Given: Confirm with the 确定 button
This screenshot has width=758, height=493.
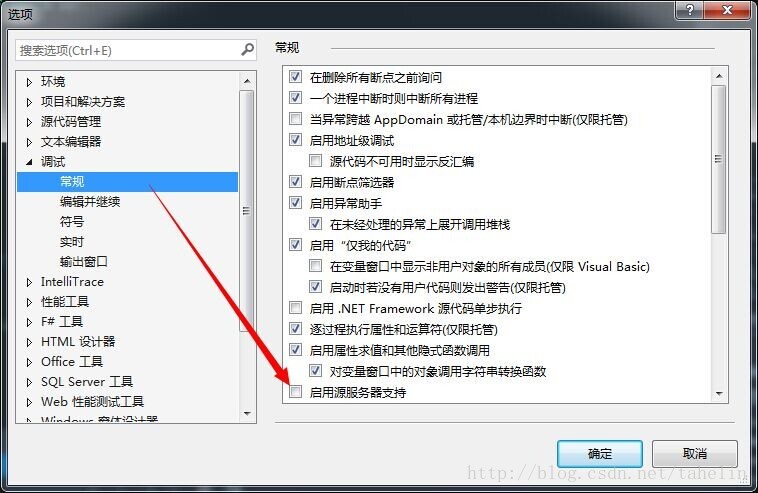Looking at the screenshot, I should click(599, 453).
